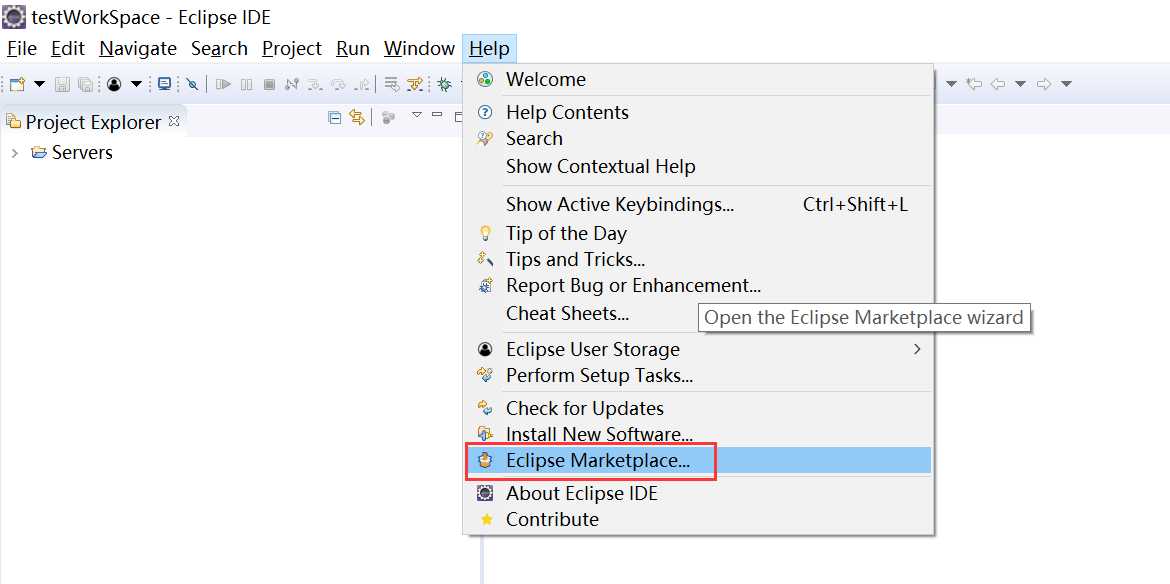Screen dimensions: 1170x584
Task: Choose Search in the Help menu
Action: pyautogui.click(x=698, y=139)
